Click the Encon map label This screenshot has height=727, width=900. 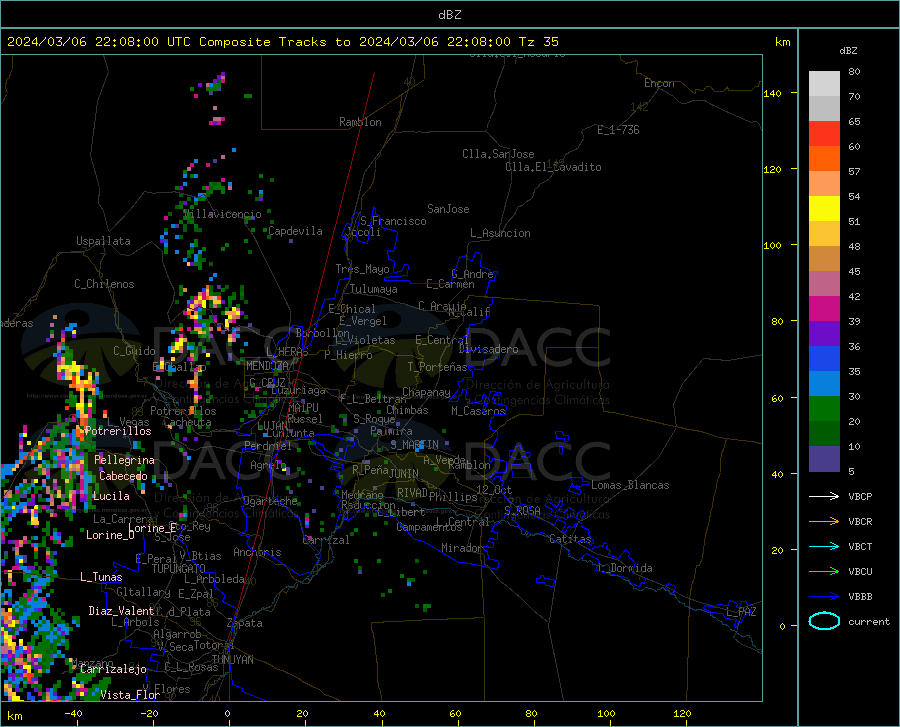(659, 83)
